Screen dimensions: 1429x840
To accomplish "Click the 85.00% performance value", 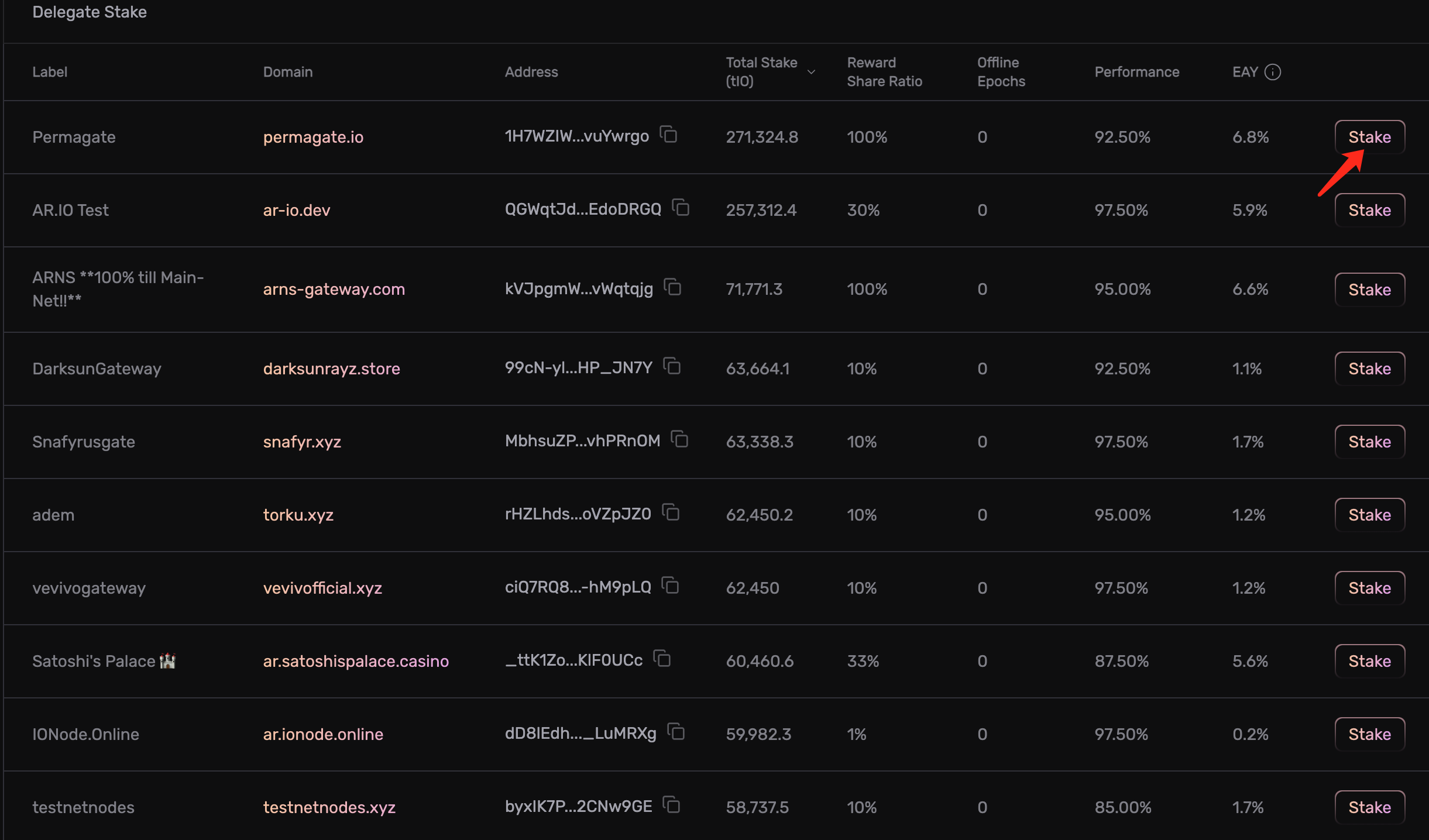I will 1122,807.
